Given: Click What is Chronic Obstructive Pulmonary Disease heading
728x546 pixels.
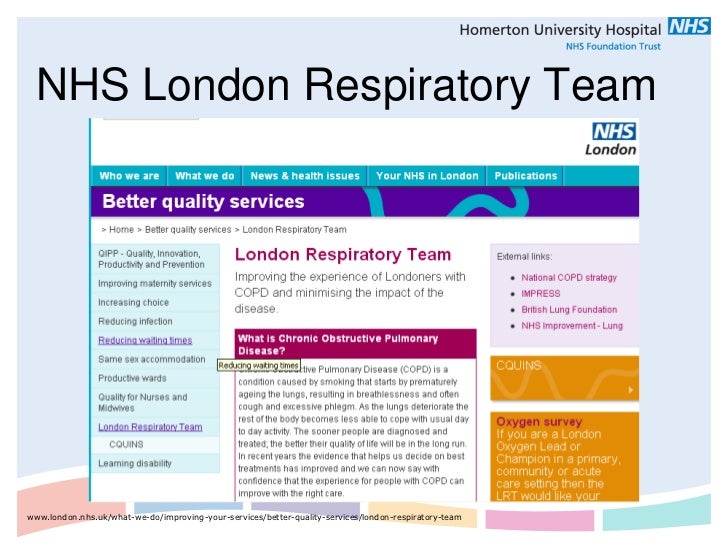Looking at the screenshot, I should (x=356, y=344).
